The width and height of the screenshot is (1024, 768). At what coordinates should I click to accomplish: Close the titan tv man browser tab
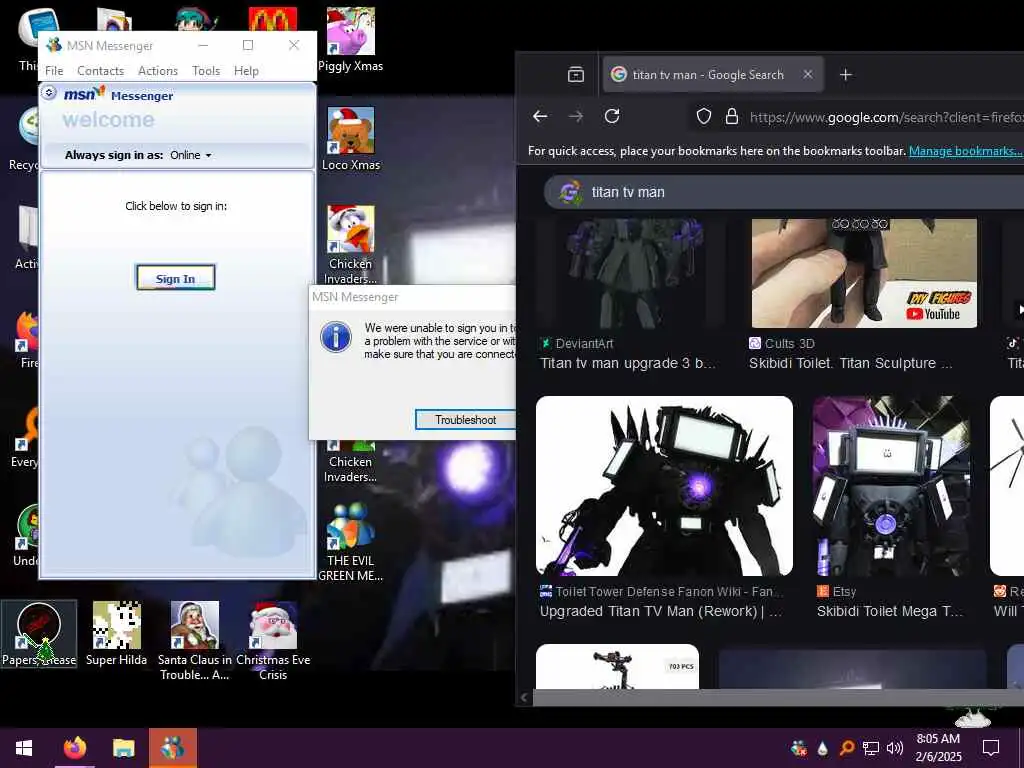(808, 74)
